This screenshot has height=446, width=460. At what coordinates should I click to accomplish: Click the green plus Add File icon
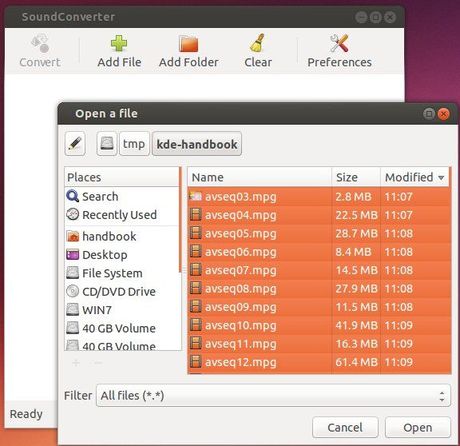point(119,43)
